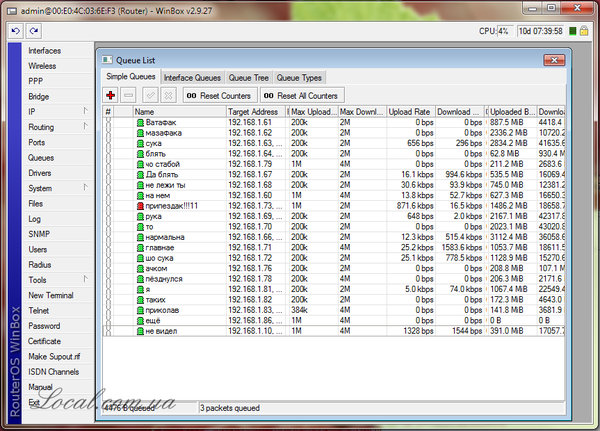This screenshot has height=431, width=600.
Task: Open the Interface Queues tab
Action: coord(192,77)
